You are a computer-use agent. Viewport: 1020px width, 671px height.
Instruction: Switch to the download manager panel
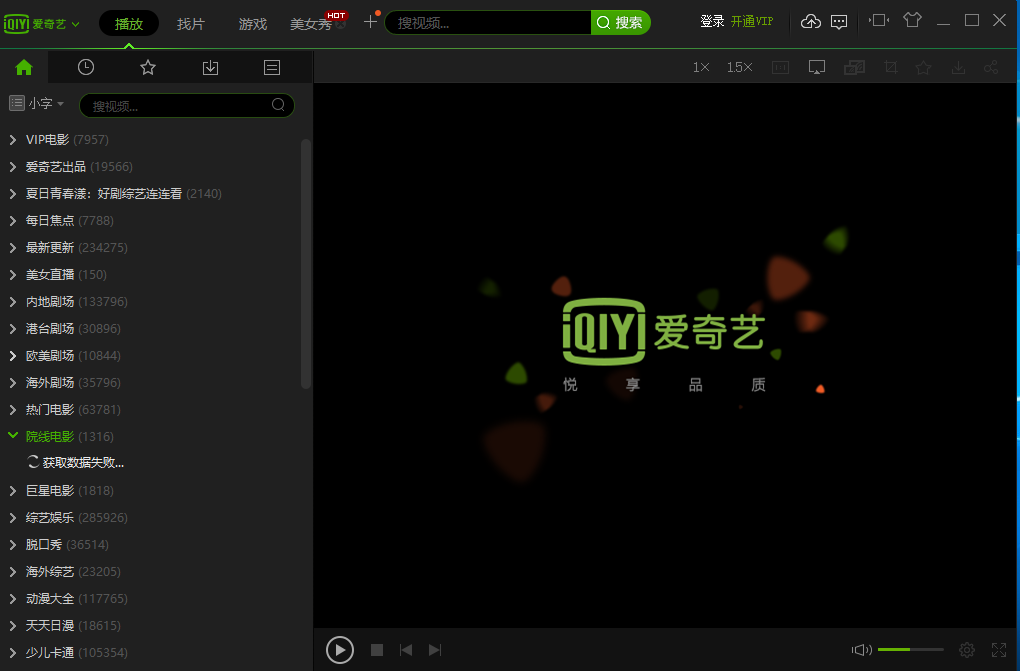[x=210, y=67]
